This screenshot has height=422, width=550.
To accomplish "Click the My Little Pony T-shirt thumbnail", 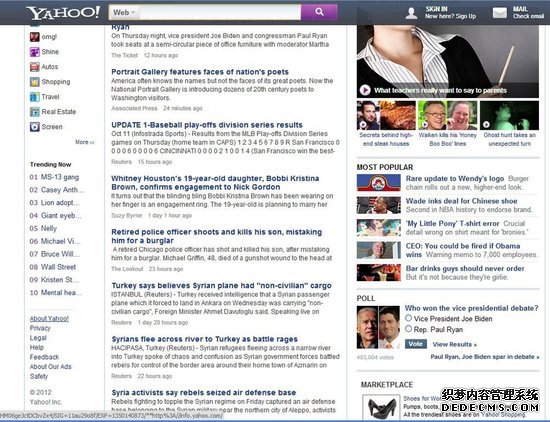I will [x=378, y=228].
